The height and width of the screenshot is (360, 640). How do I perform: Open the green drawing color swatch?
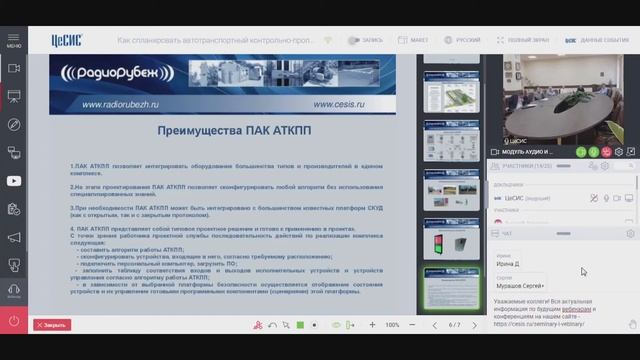(x=300, y=325)
